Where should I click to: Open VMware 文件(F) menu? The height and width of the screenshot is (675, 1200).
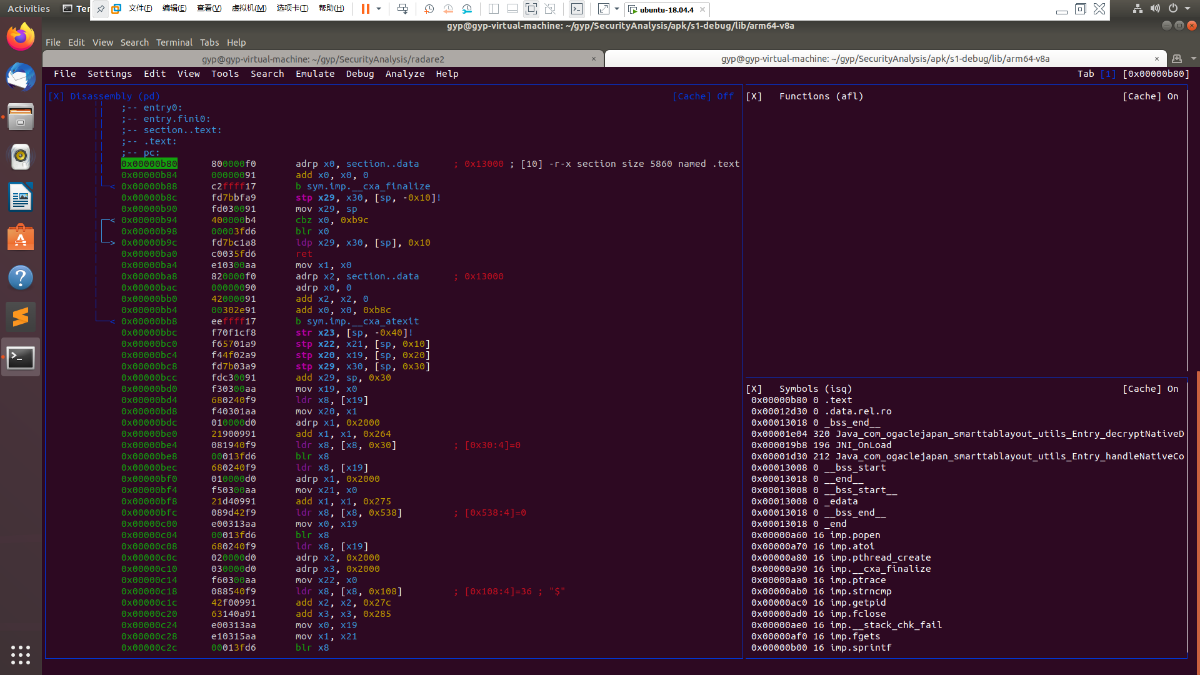pyautogui.click(x=141, y=8)
